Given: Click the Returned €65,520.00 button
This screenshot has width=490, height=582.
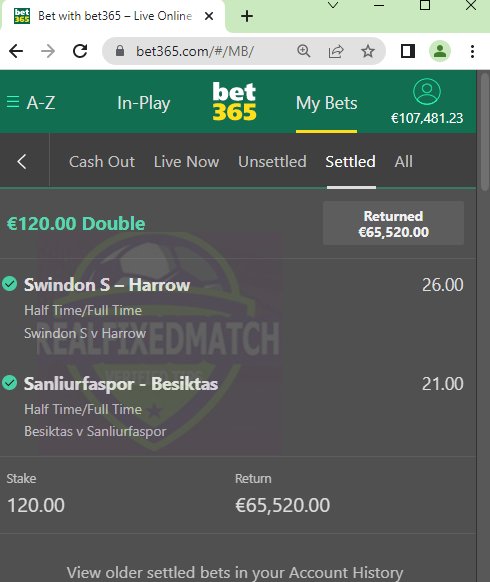Looking at the screenshot, I should (393, 223).
